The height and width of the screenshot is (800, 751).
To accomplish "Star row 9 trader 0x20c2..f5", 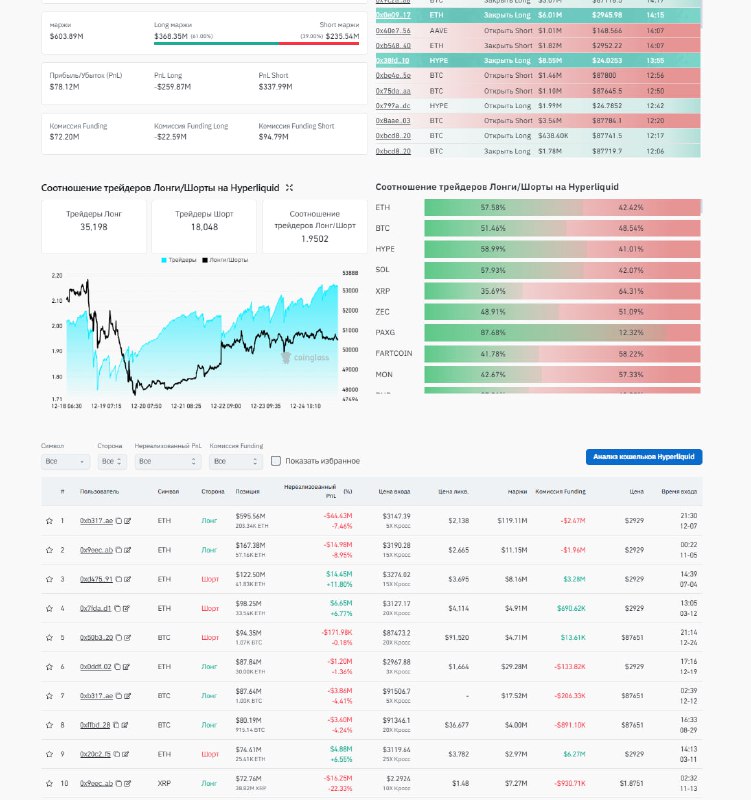I will [x=48, y=753].
